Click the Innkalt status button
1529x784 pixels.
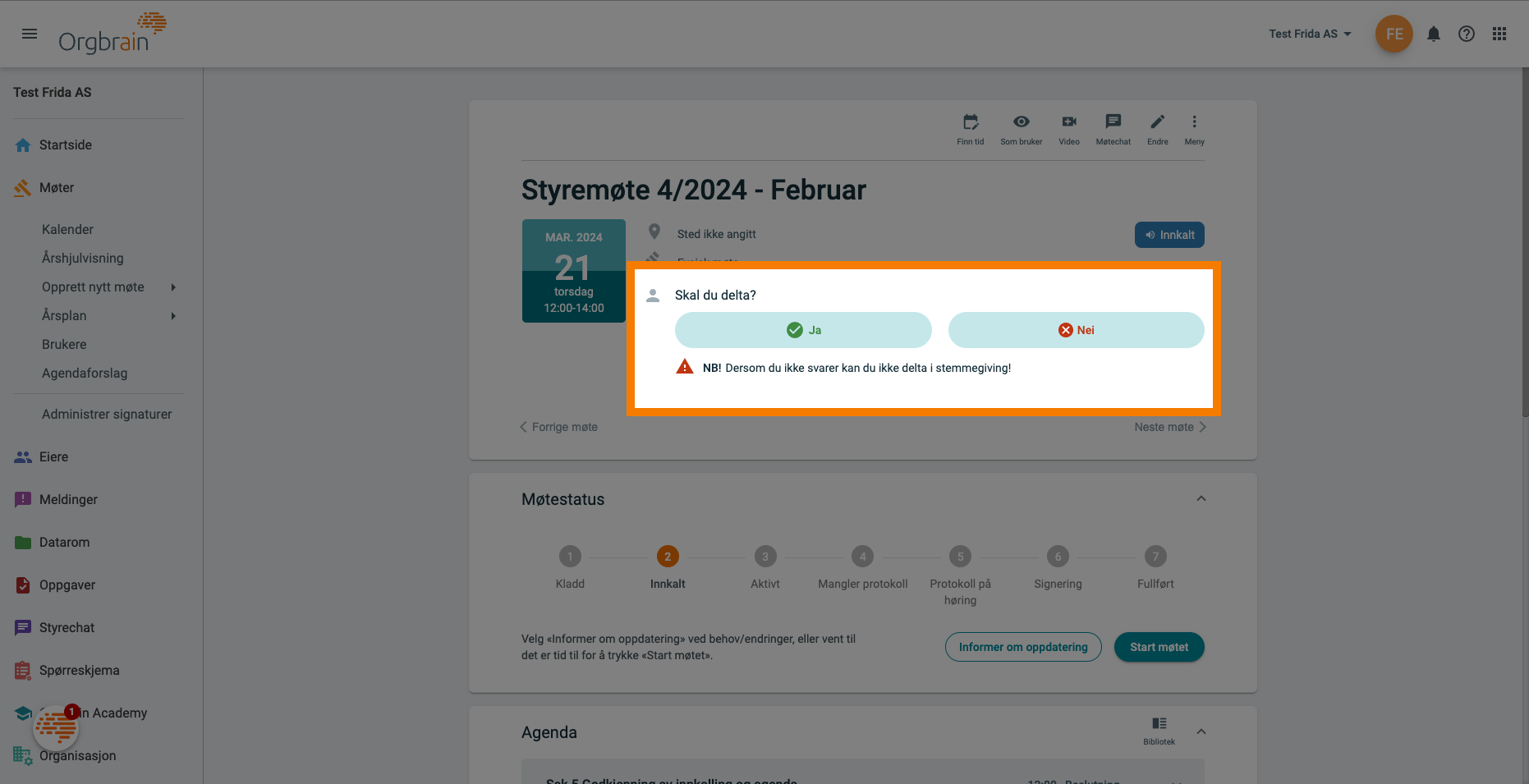[x=1169, y=235]
